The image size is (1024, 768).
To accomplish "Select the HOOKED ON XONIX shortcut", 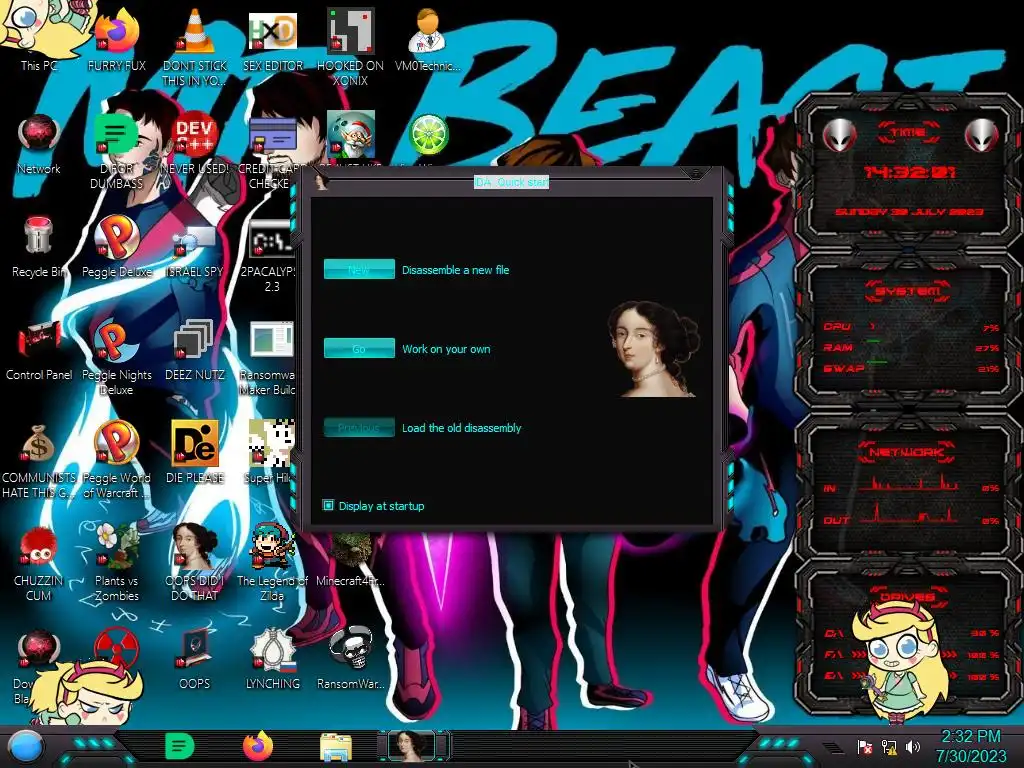I will 350,46.
